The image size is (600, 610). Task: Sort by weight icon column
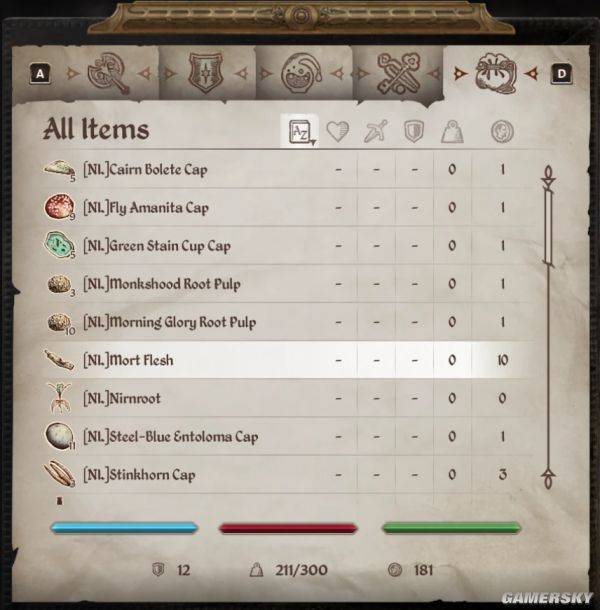point(452,132)
